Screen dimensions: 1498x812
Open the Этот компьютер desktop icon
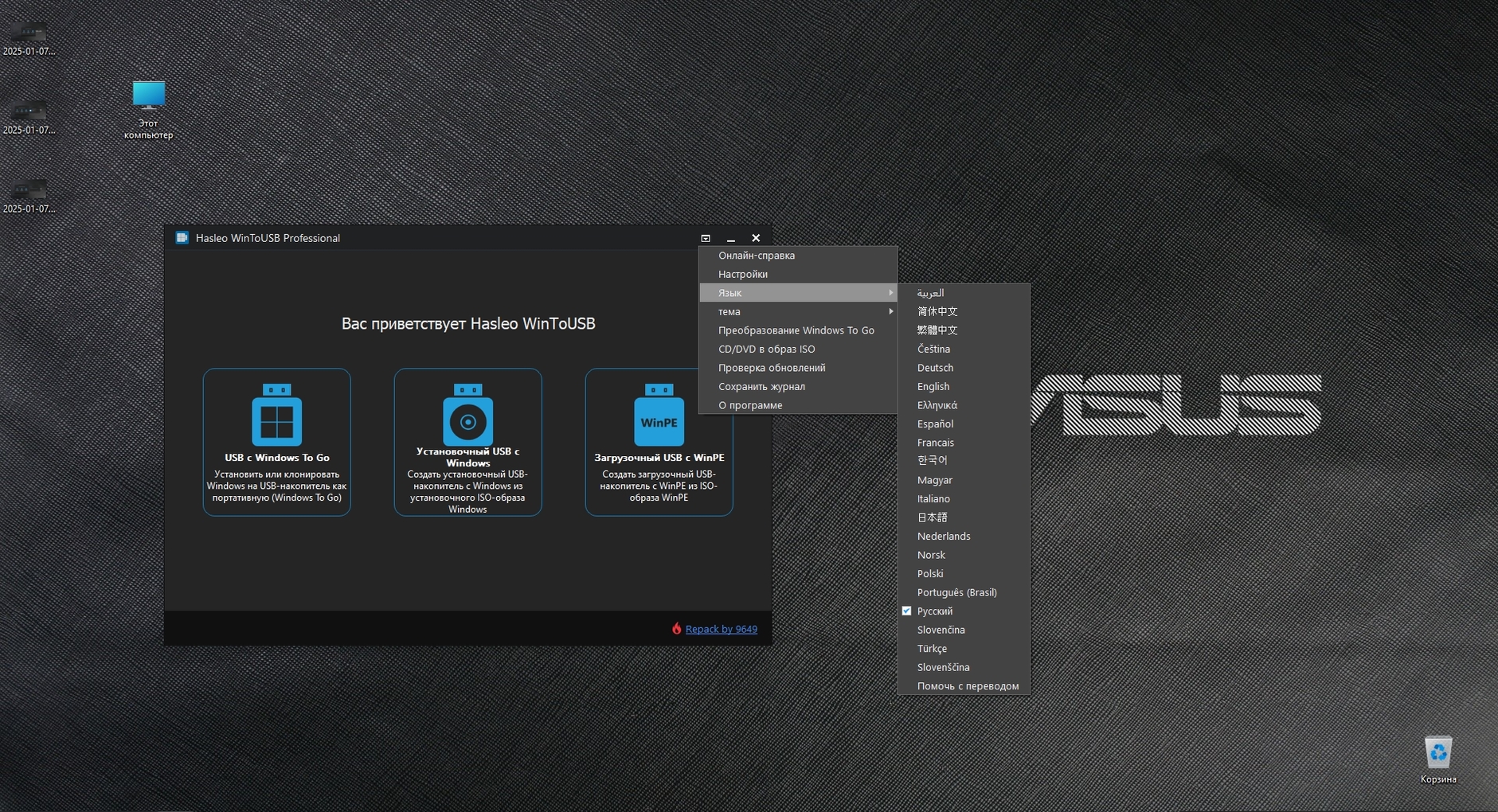(148, 110)
